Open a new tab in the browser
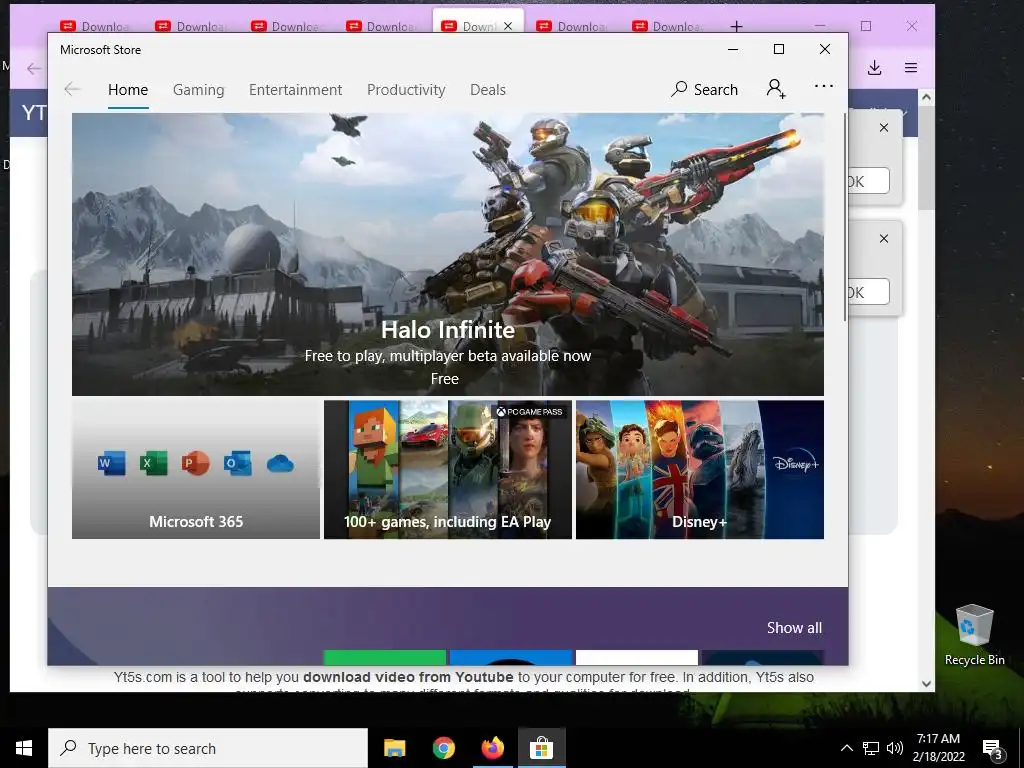The width and height of the screenshot is (1024, 768). 737,26
